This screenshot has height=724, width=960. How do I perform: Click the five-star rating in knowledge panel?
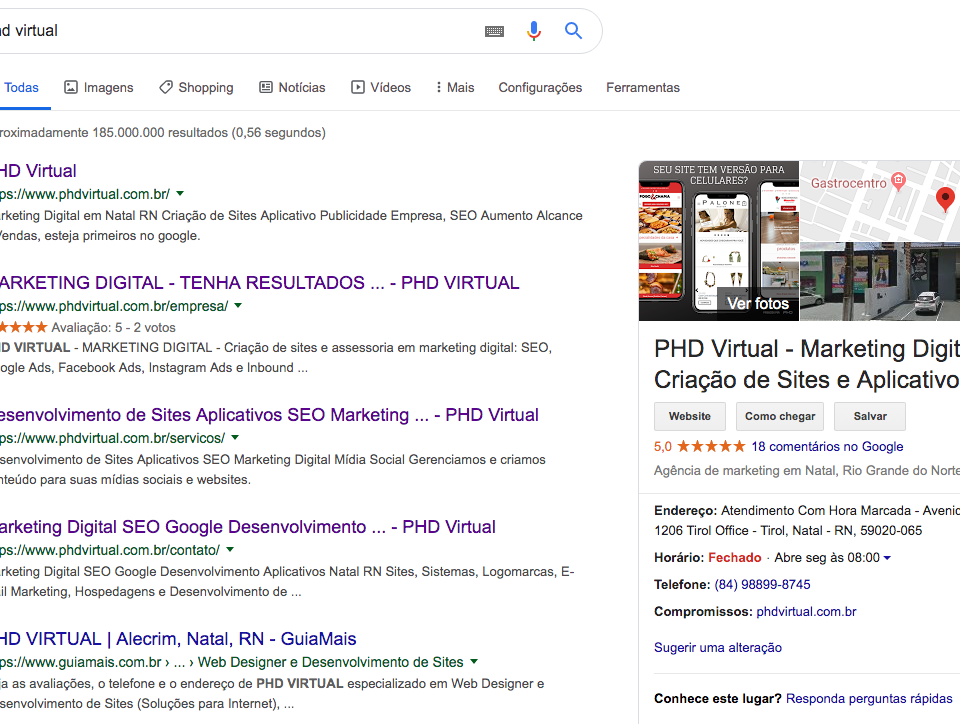[711, 446]
